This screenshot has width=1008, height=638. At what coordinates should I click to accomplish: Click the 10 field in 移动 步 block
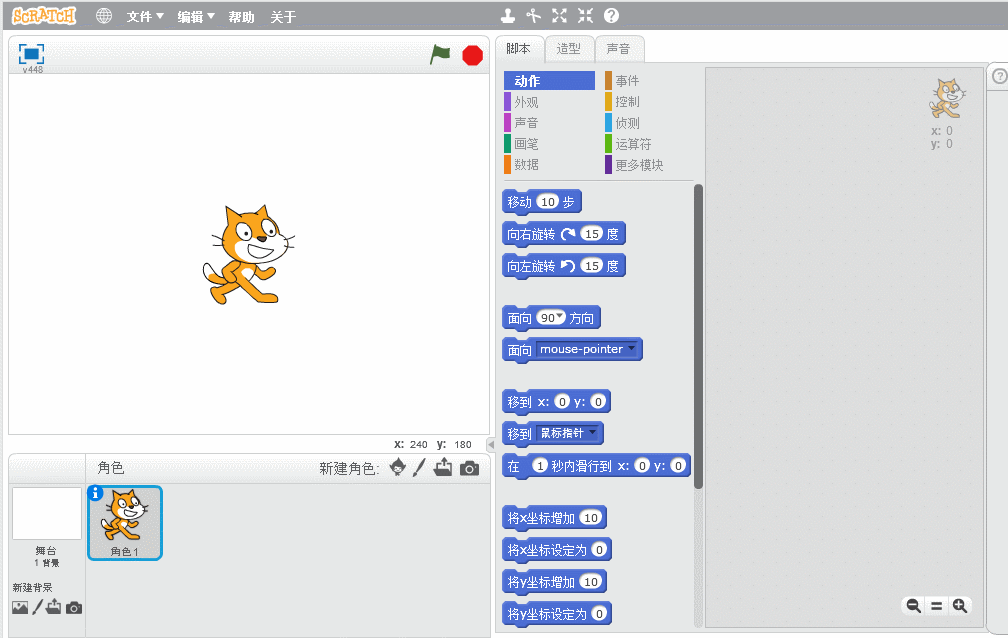point(548,202)
